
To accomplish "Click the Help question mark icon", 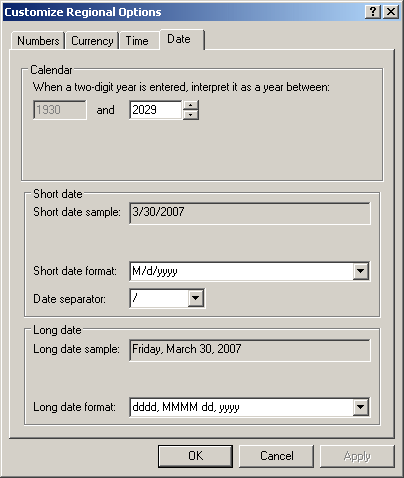I will point(373,12).
